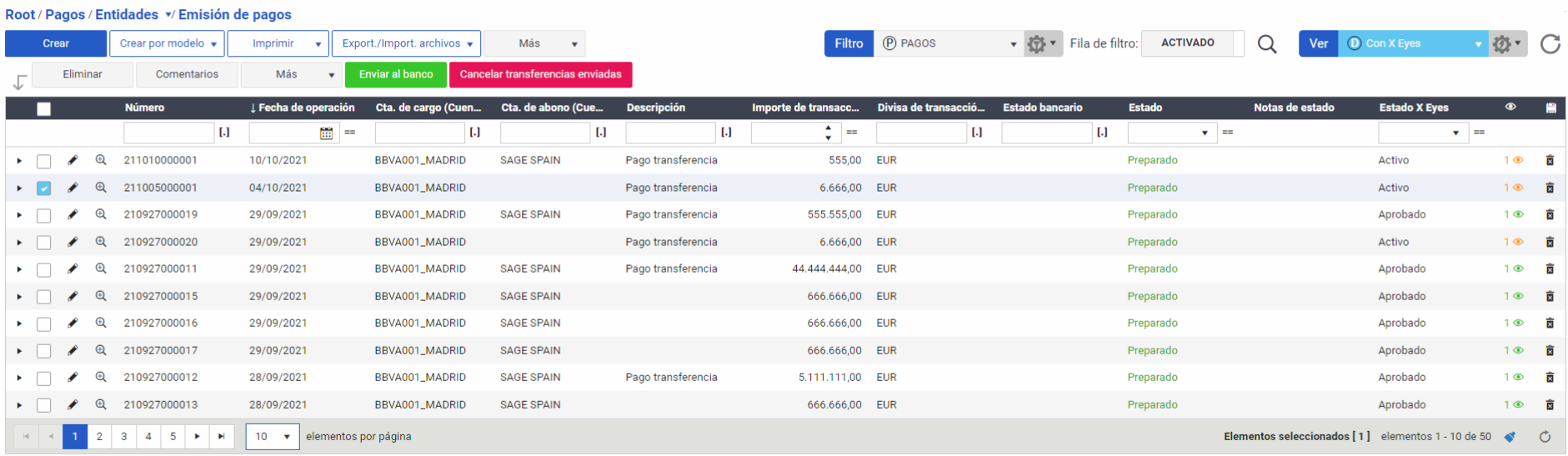The image size is (1568, 456).
Task: Go to page 3 of results
Action: (123, 436)
